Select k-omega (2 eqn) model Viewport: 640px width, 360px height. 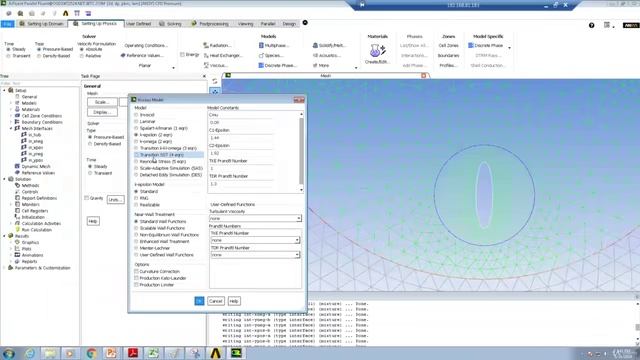(136, 142)
